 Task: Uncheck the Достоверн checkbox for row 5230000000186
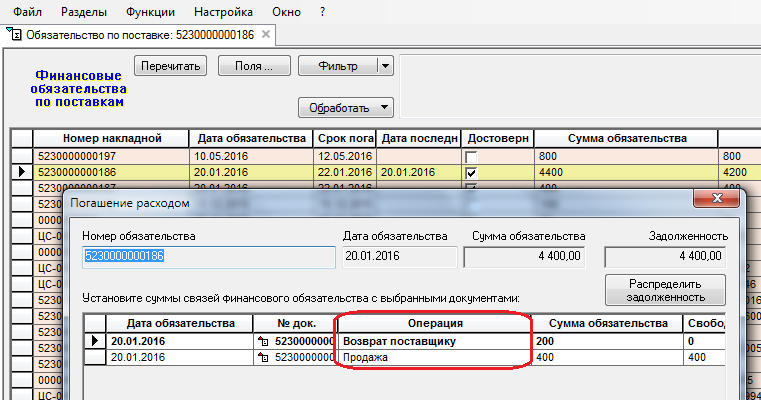click(x=471, y=173)
